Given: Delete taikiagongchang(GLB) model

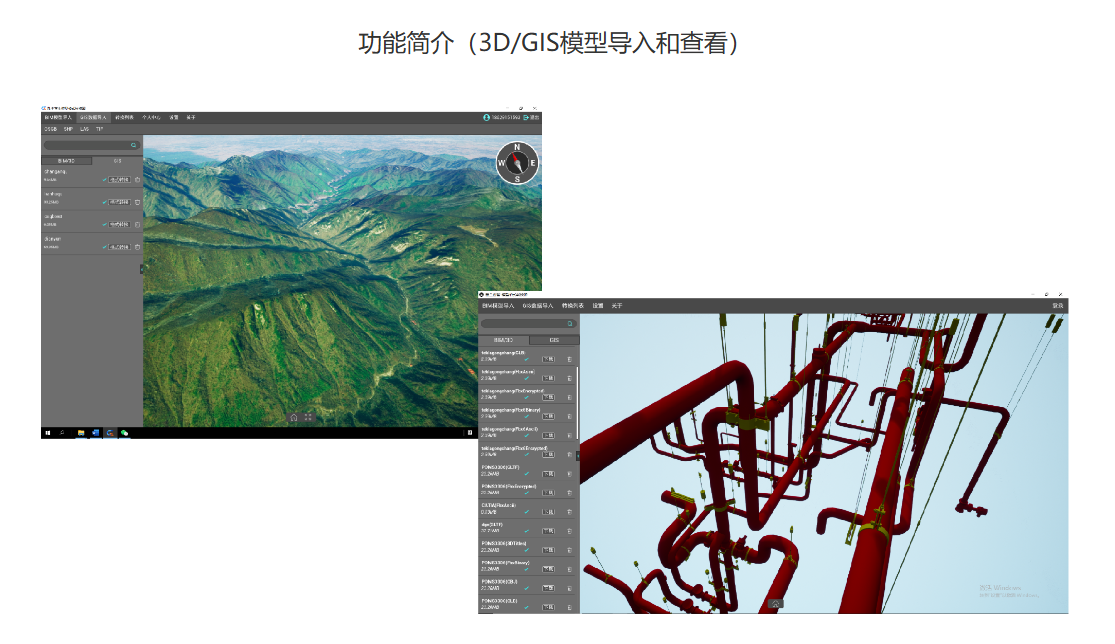Looking at the screenshot, I should [x=570, y=359].
